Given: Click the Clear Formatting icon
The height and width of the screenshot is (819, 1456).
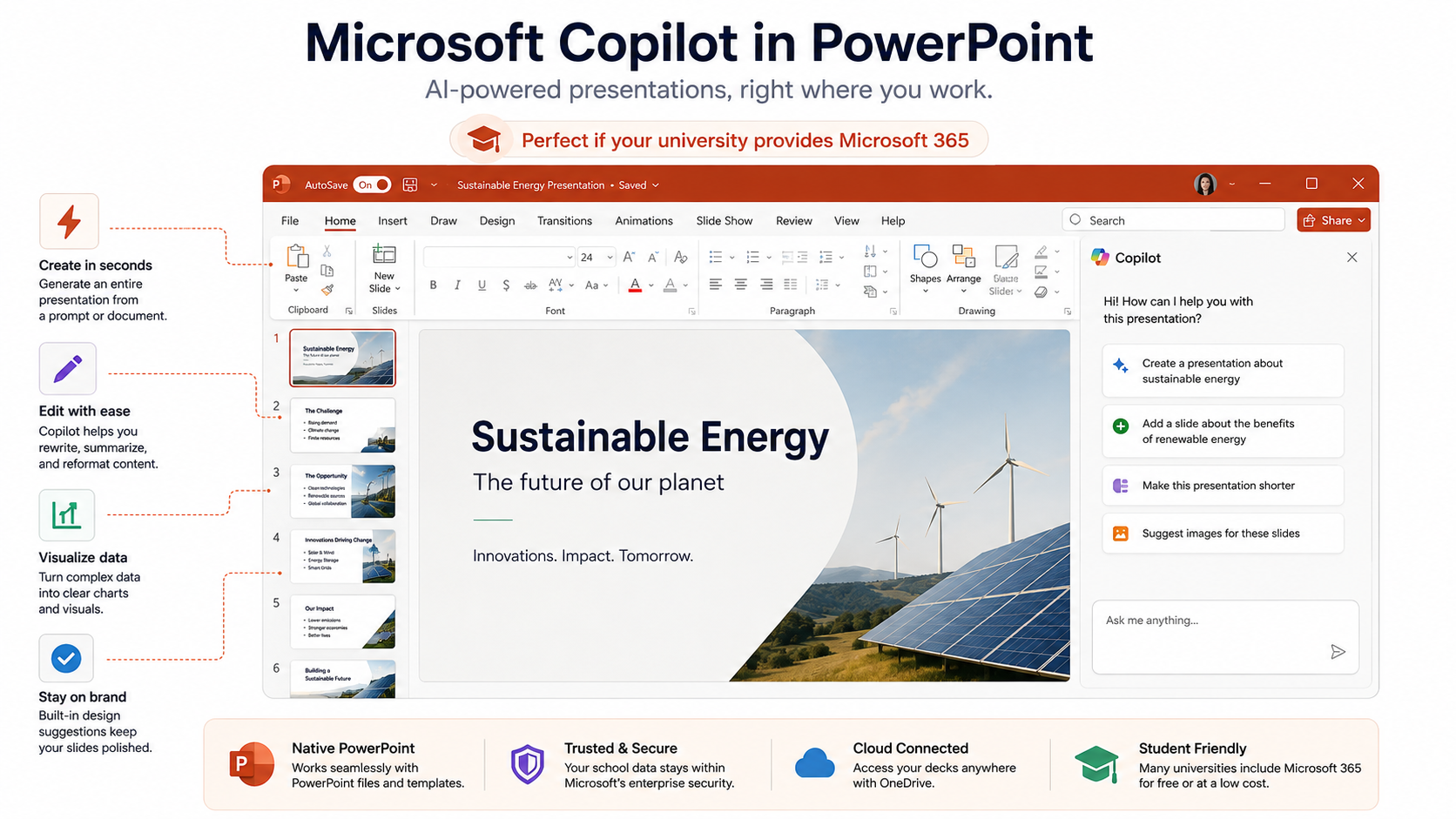Looking at the screenshot, I should click(681, 257).
